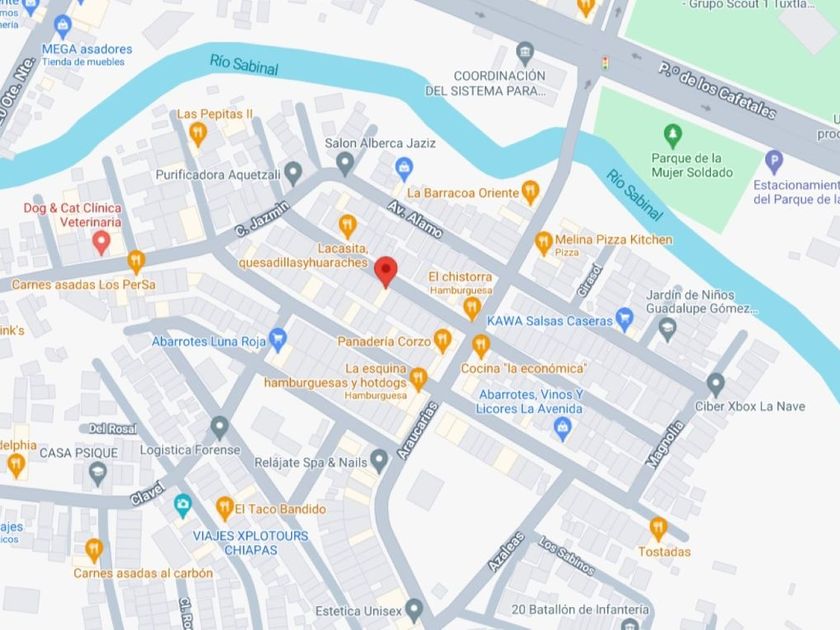This screenshot has width=840, height=630.
Task: Click the traffic light on Cafetales
Action: (x=606, y=64)
